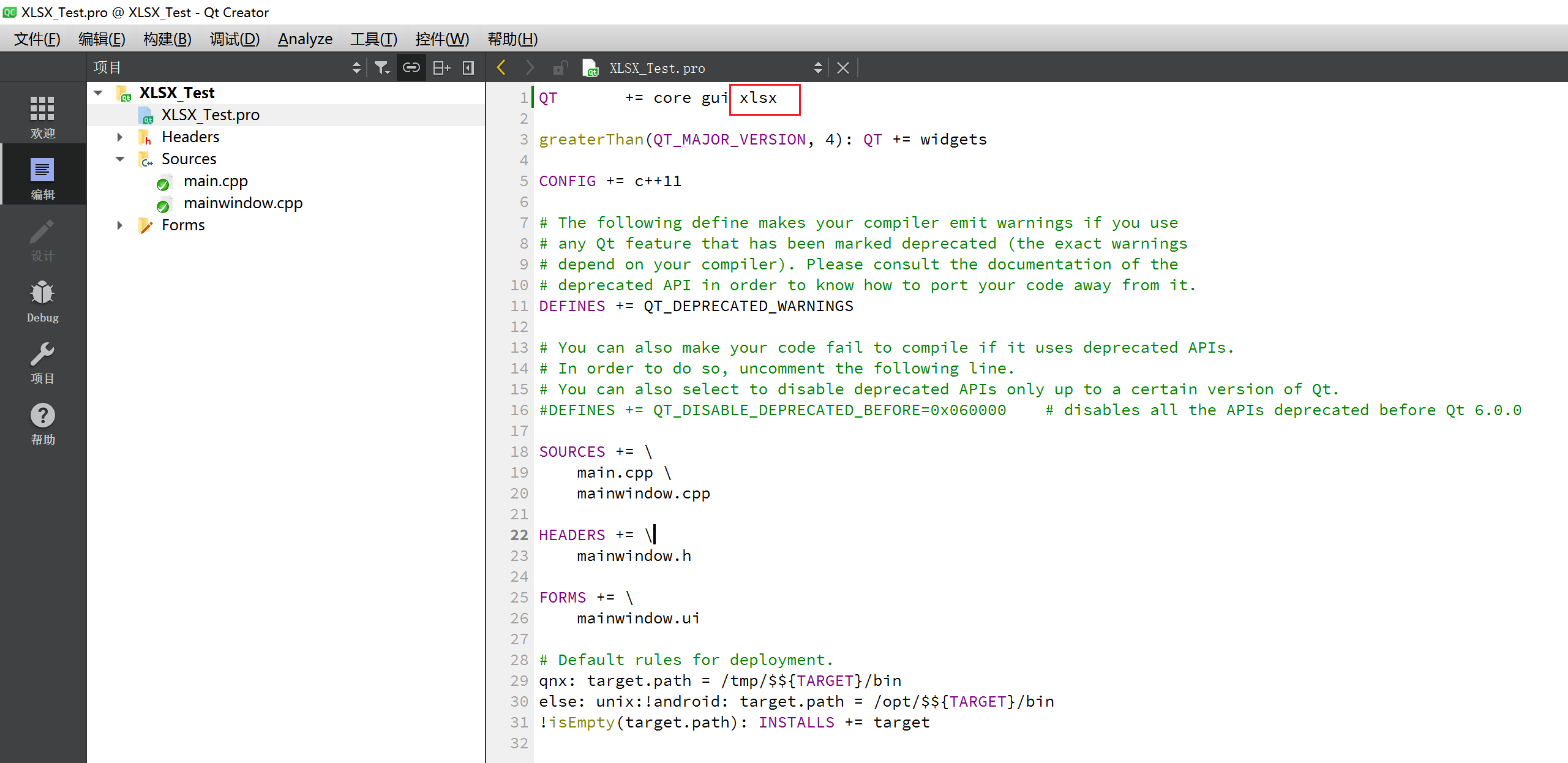Click the split panel icon
1568x763 pixels.
coord(441,68)
